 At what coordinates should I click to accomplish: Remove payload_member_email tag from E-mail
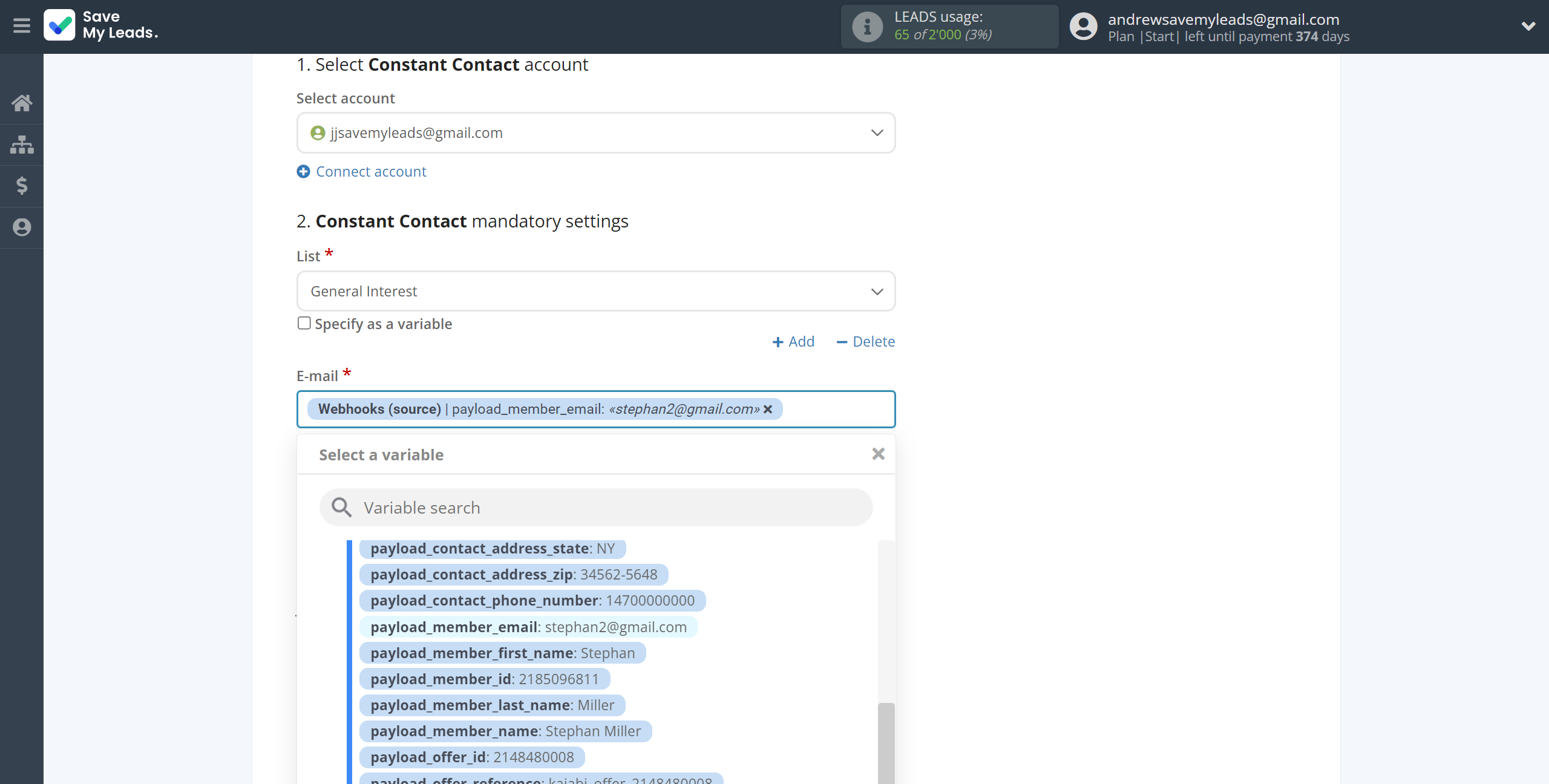coord(768,410)
